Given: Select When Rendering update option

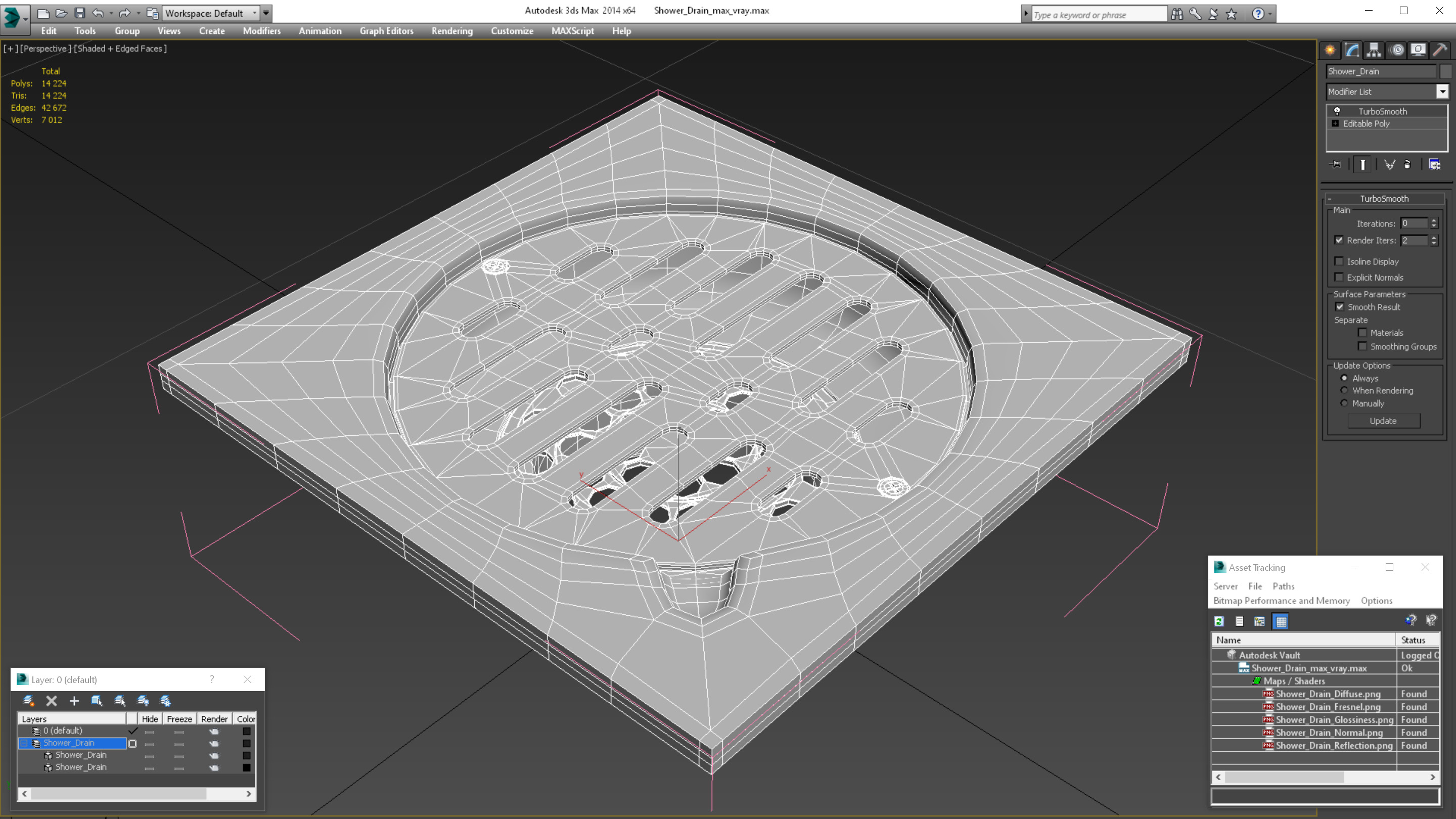Looking at the screenshot, I should coord(1344,391).
